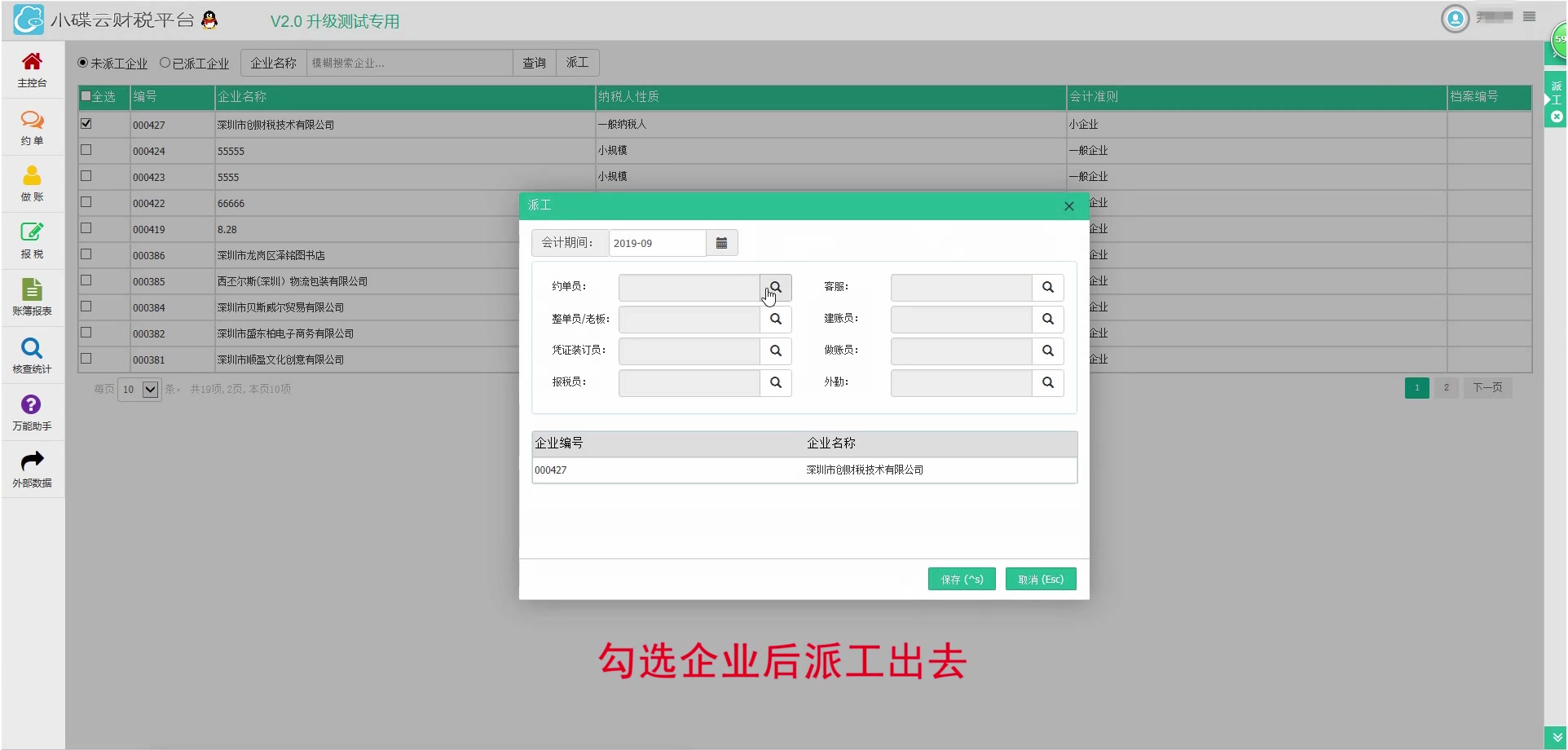Click the 做账员 input field

[962, 351]
